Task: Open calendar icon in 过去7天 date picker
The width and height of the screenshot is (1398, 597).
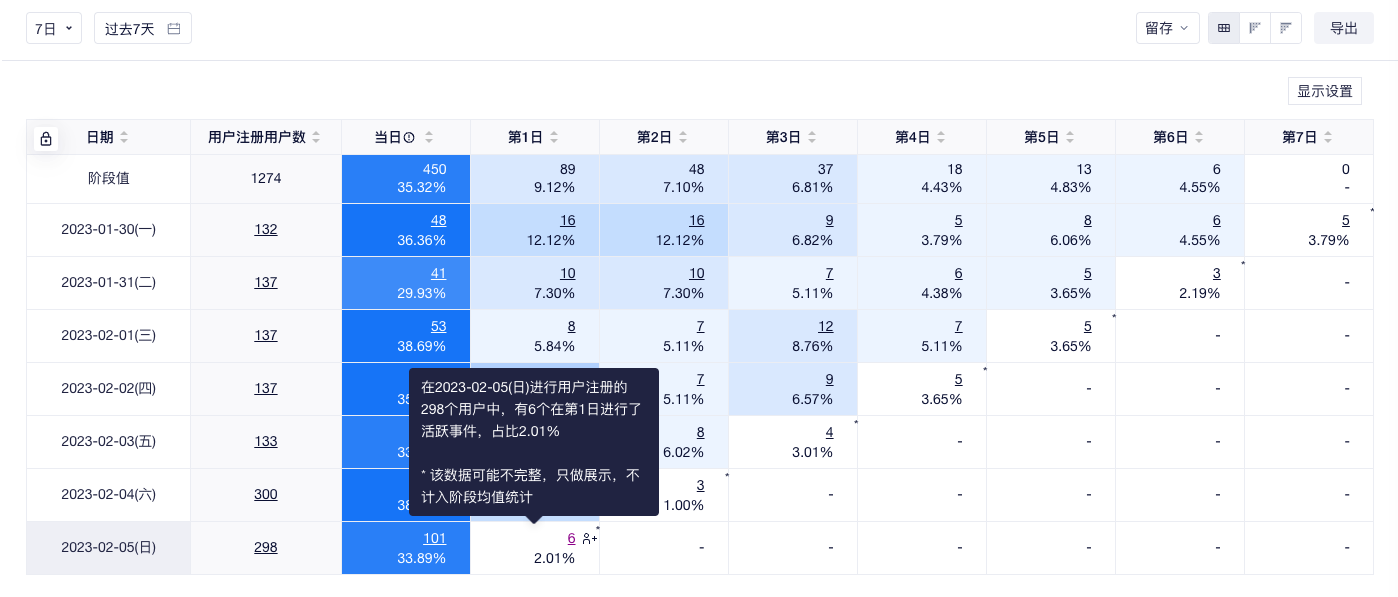Action: pyautogui.click(x=174, y=29)
